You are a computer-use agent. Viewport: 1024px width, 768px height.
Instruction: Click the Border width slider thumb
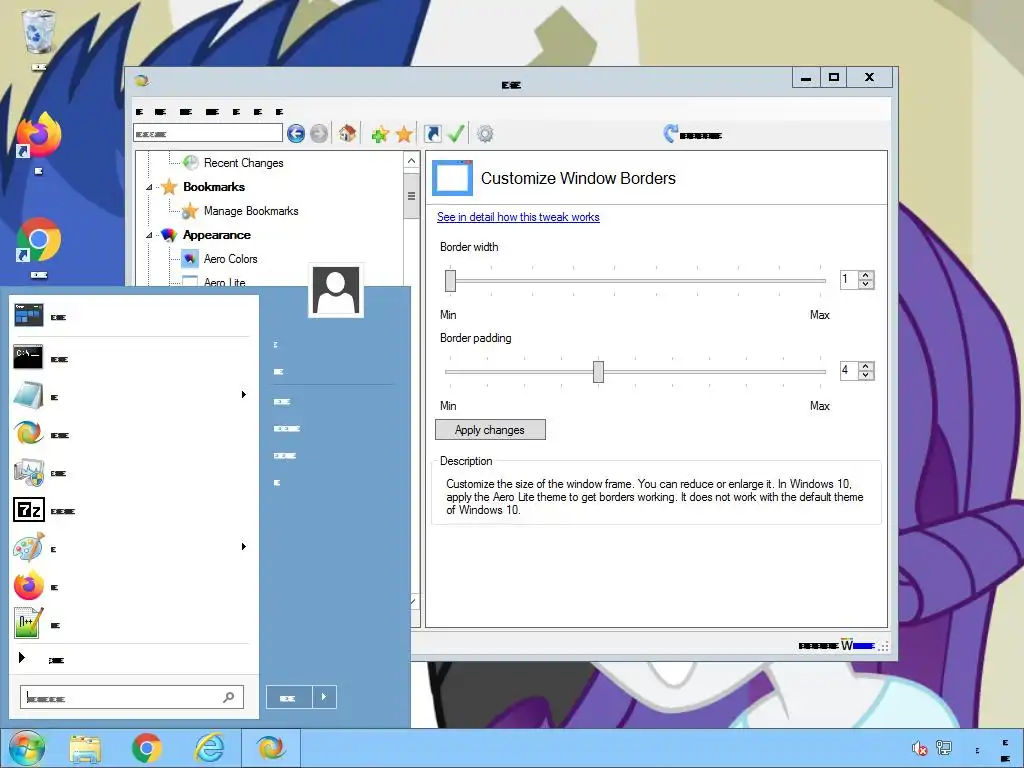450,281
